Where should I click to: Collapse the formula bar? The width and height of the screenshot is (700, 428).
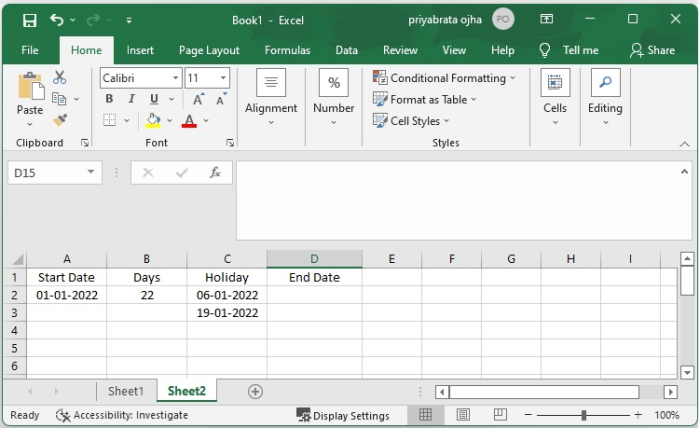click(x=684, y=172)
